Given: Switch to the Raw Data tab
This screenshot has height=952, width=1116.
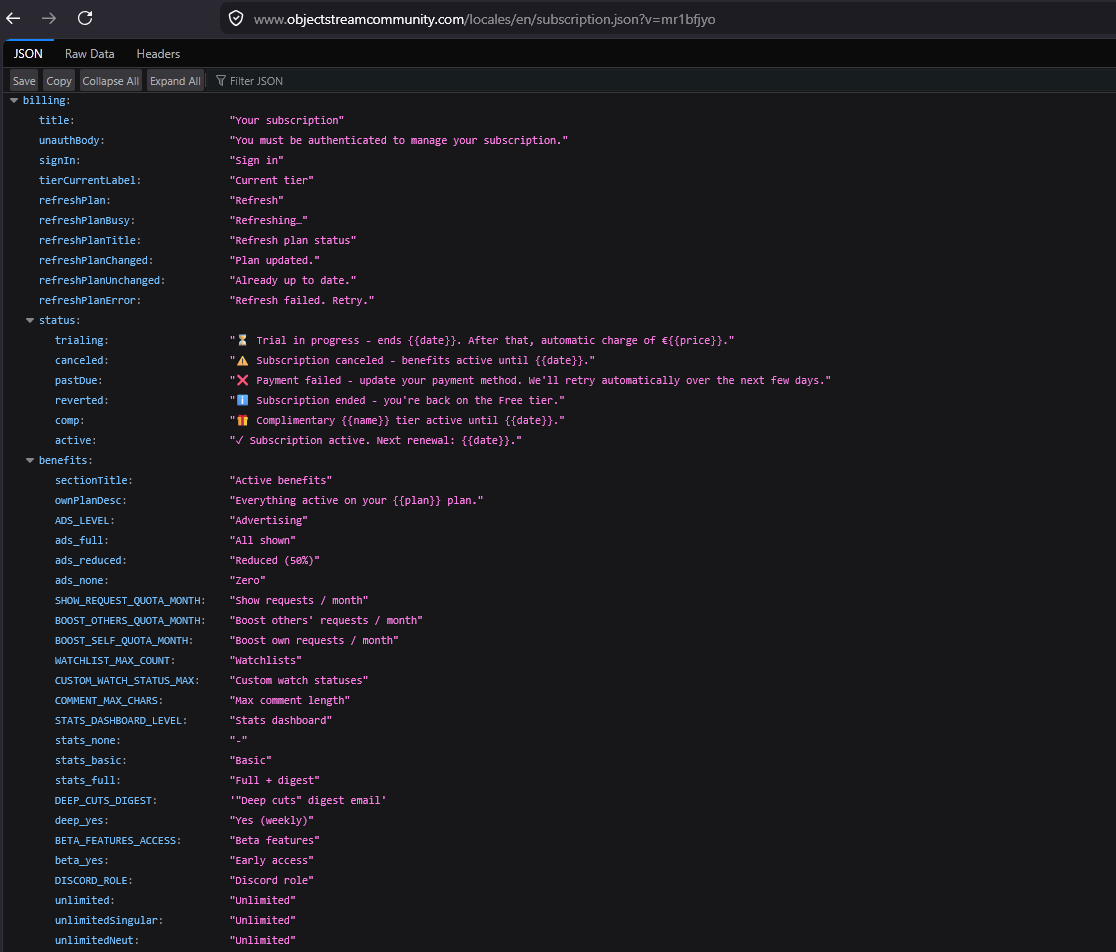Looking at the screenshot, I should [x=90, y=54].
